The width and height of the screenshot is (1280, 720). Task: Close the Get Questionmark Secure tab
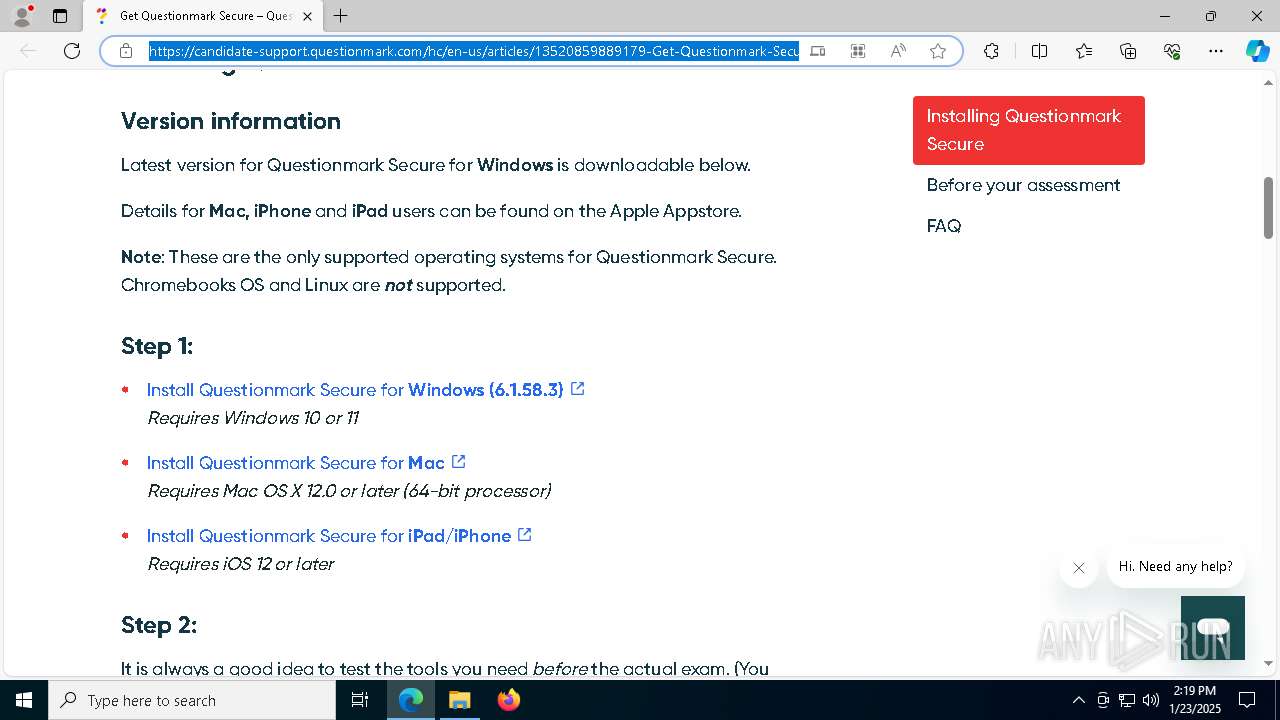307,16
